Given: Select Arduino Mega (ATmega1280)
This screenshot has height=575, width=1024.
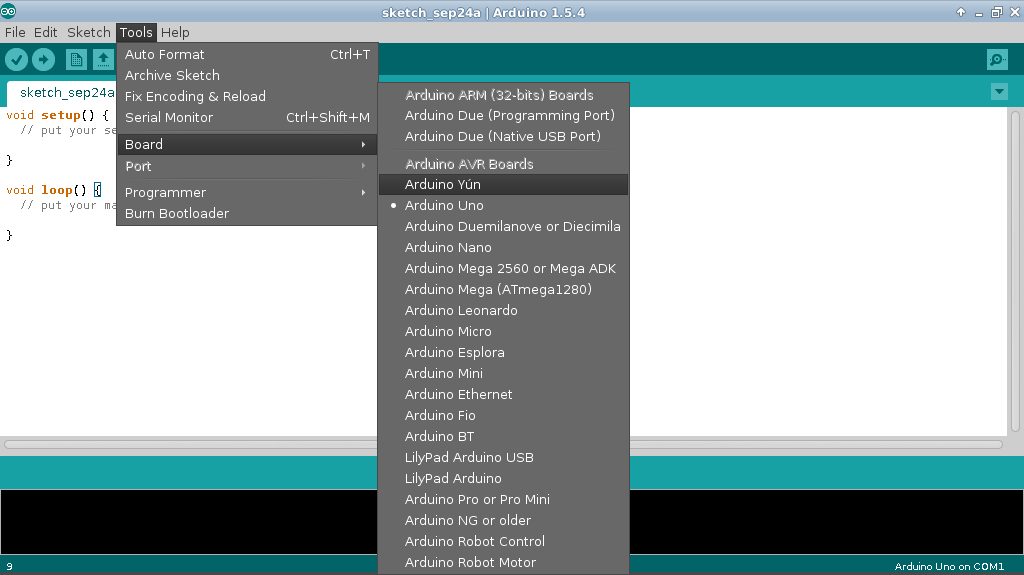Looking at the screenshot, I should pyautogui.click(x=504, y=289).
